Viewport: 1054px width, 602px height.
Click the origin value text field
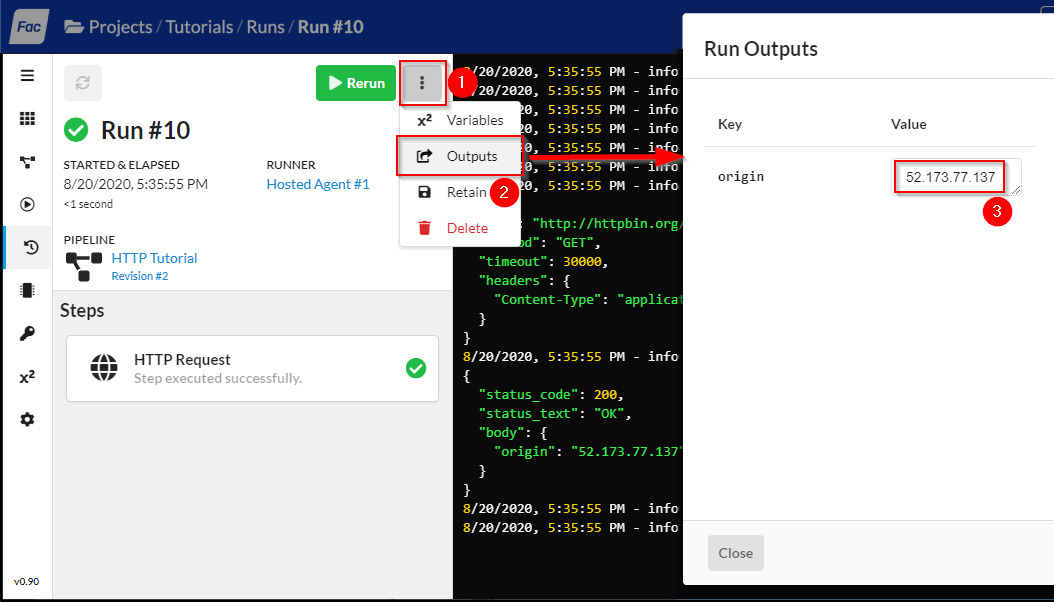[956, 177]
